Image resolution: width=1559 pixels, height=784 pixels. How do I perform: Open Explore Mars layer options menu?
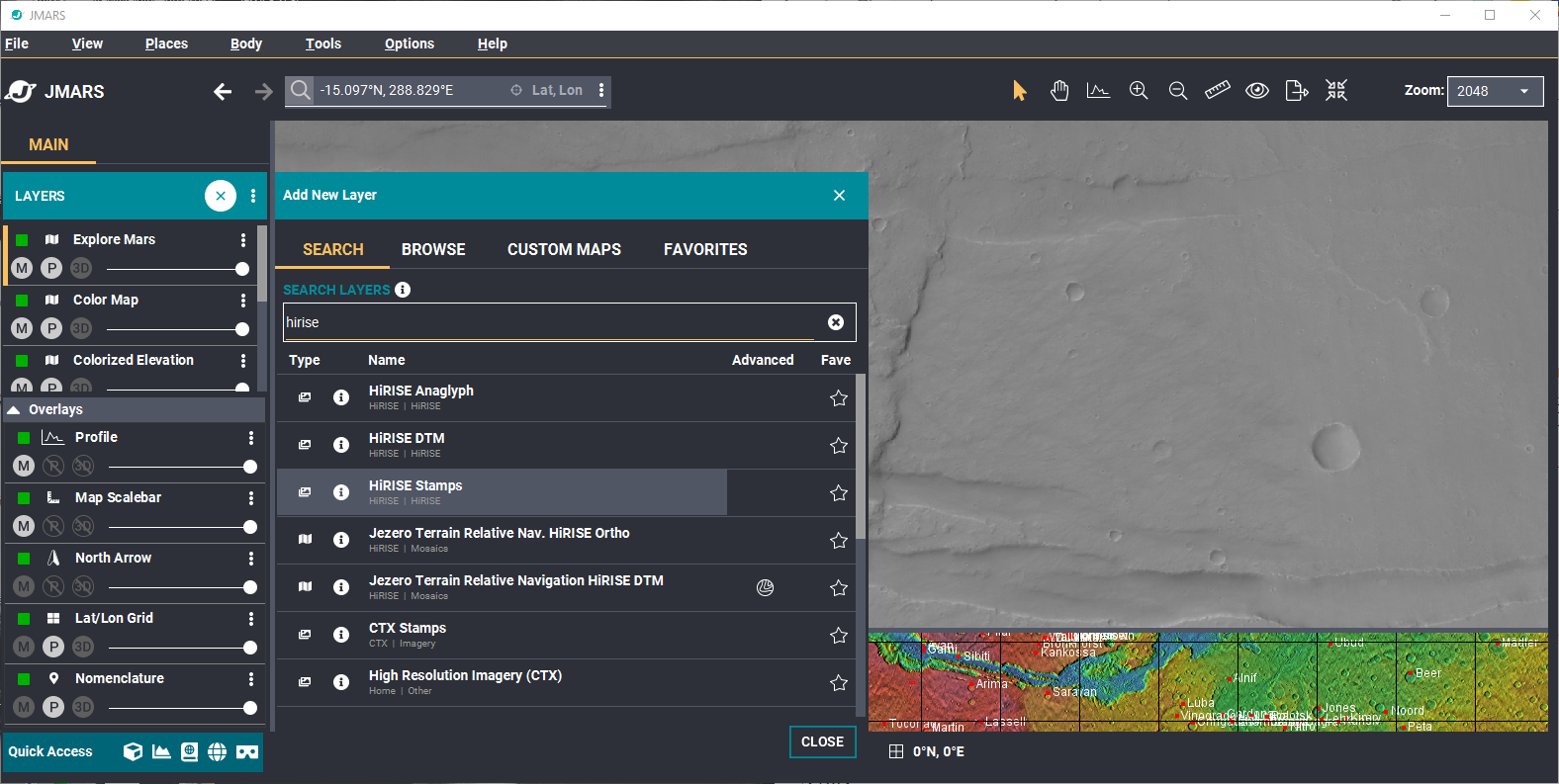pos(243,239)
